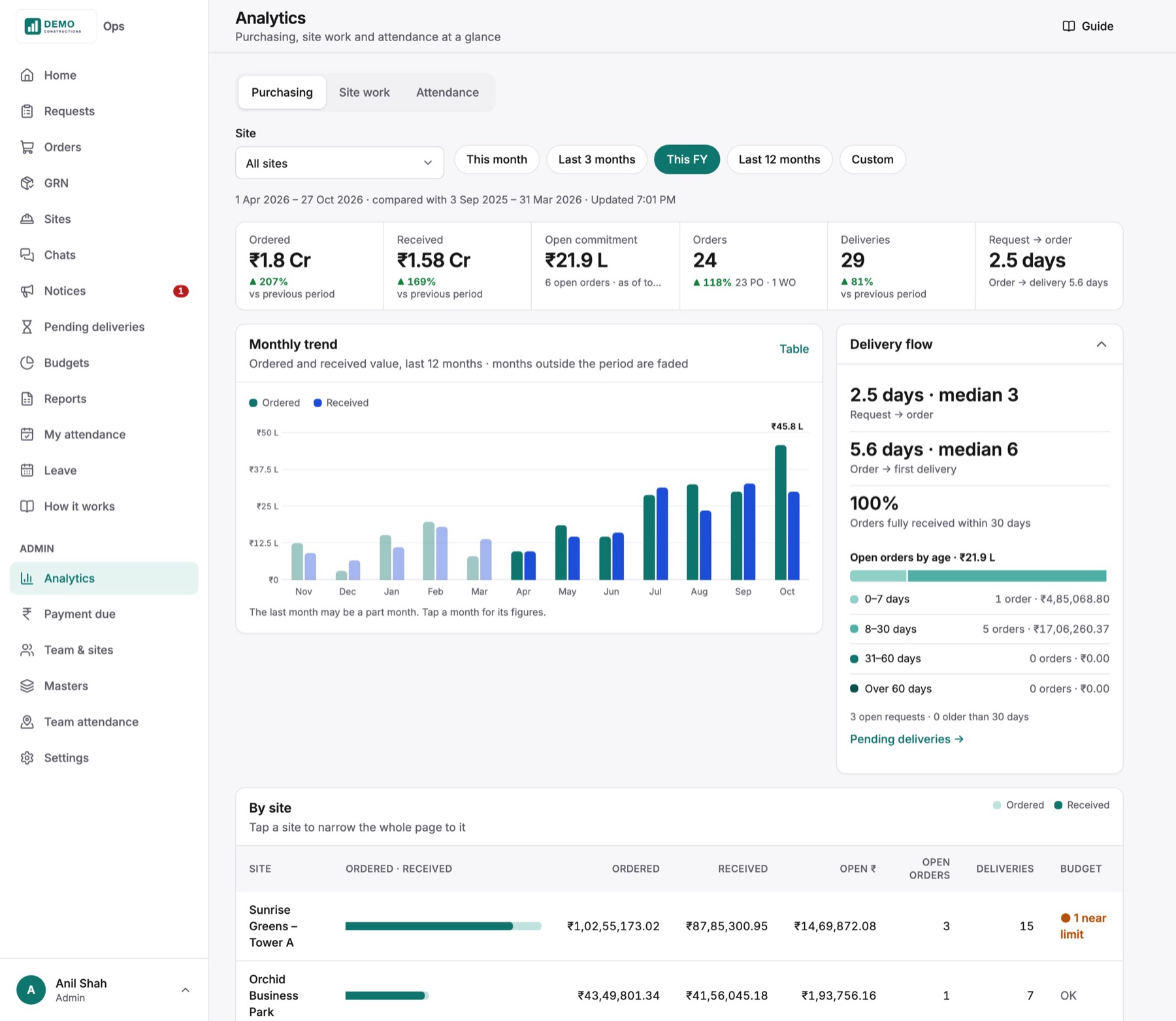Click the Sites hard-hat icon
This screenshot has width=1176, height=1021.
tap(27, 219)
